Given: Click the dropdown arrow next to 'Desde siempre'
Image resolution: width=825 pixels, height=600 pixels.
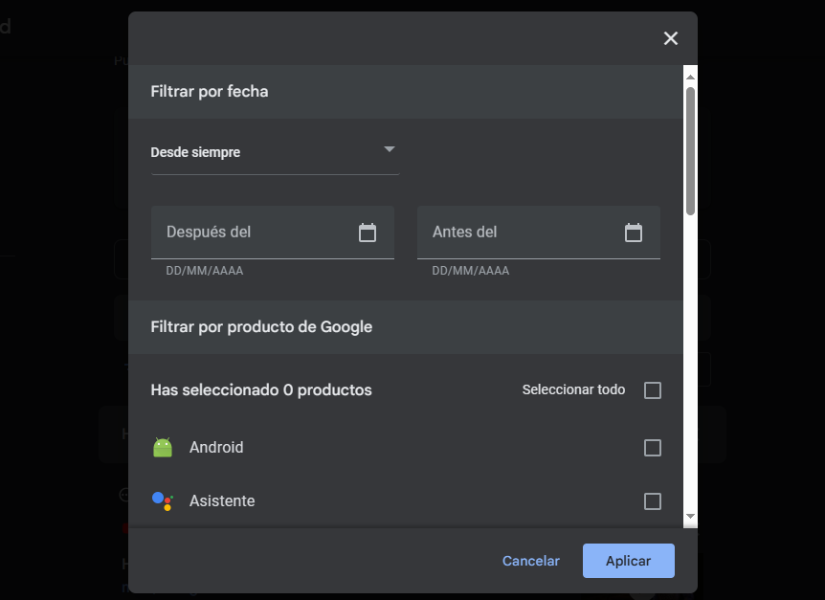Looking at the screenshot, I should click(x=389, y=150).
